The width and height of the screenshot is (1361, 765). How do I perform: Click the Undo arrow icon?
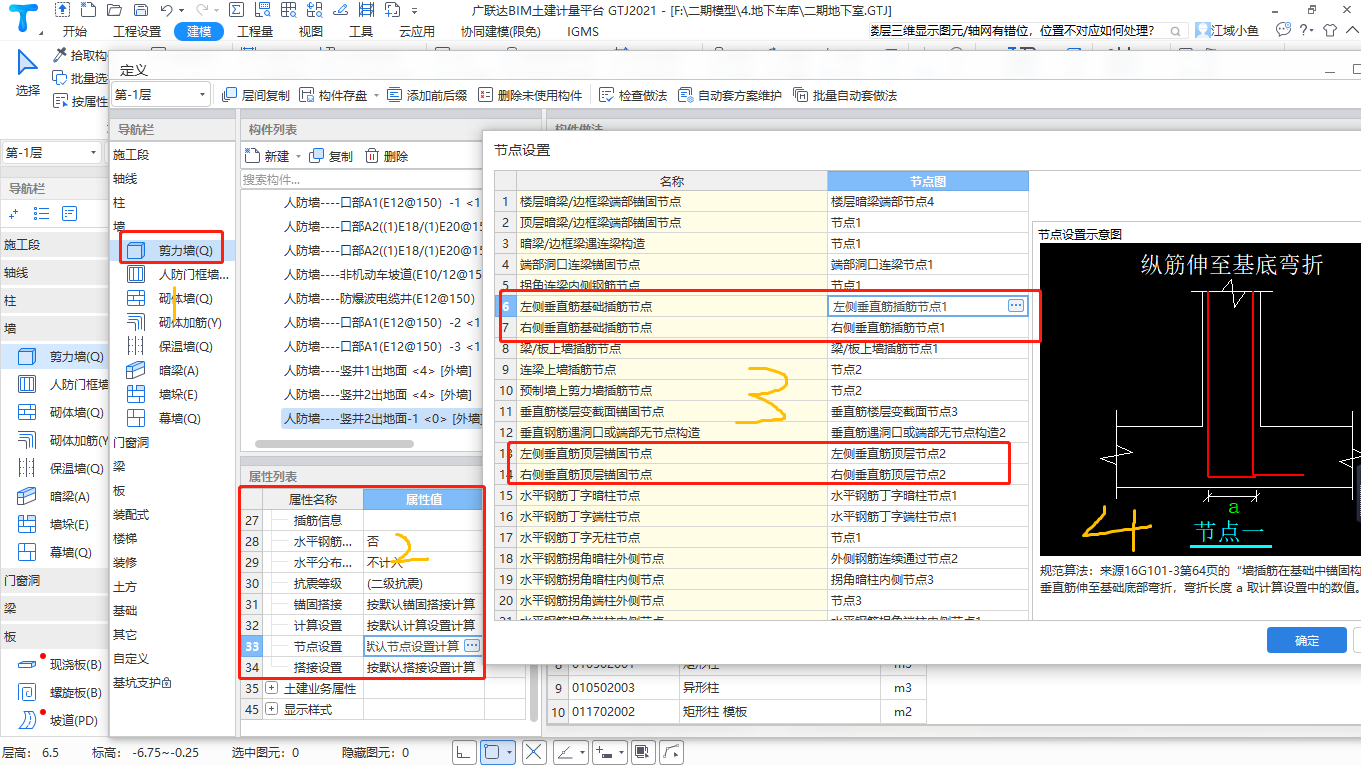[166, 10]
